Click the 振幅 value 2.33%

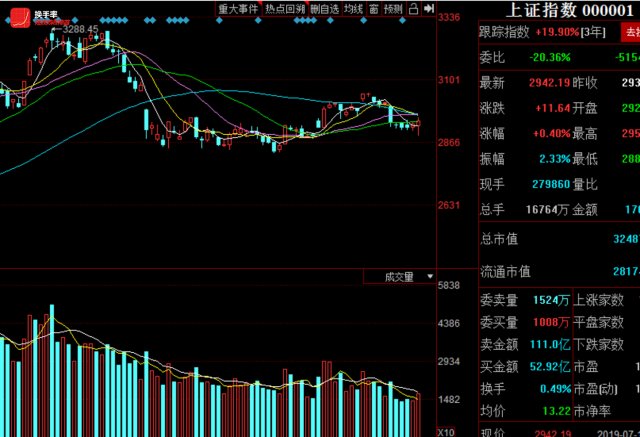pos(555,159)
